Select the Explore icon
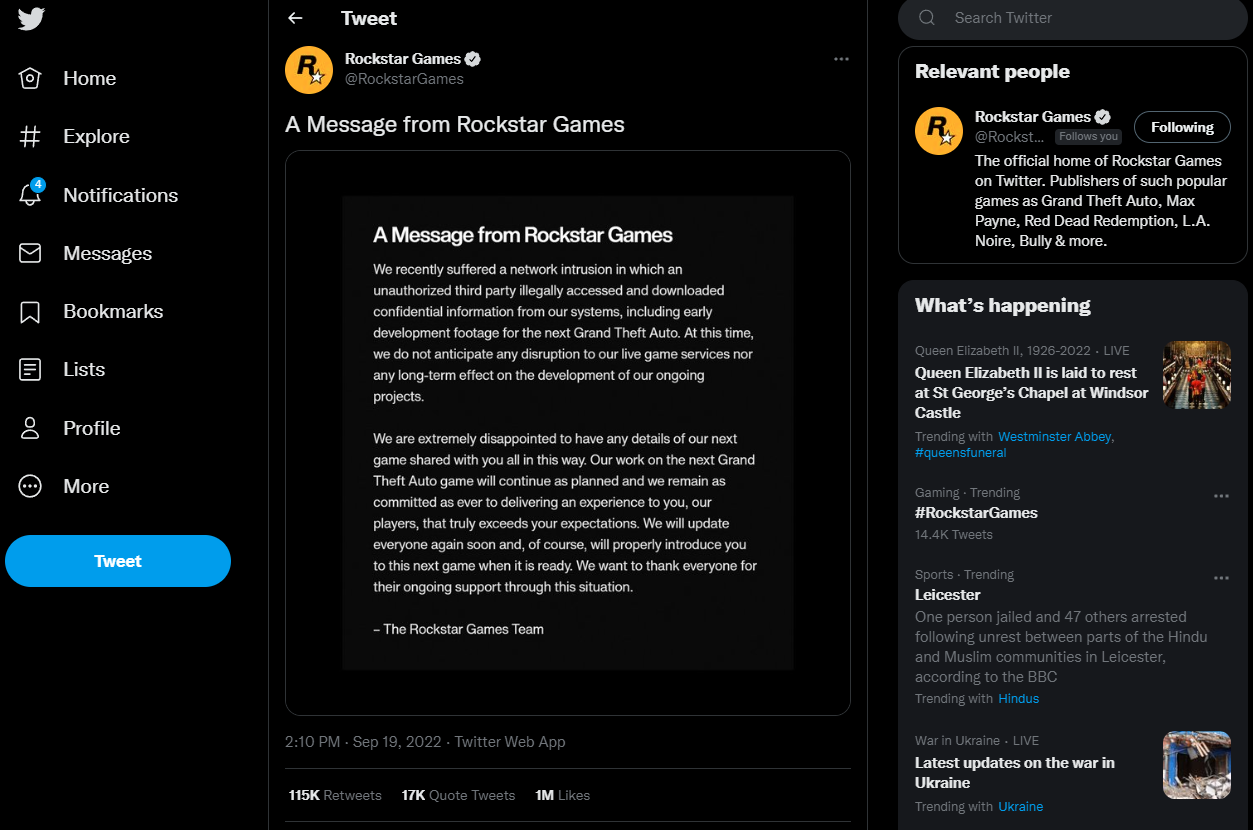Image resolution: width=1253 pixels, height=830 pixels. pos(96,136)
